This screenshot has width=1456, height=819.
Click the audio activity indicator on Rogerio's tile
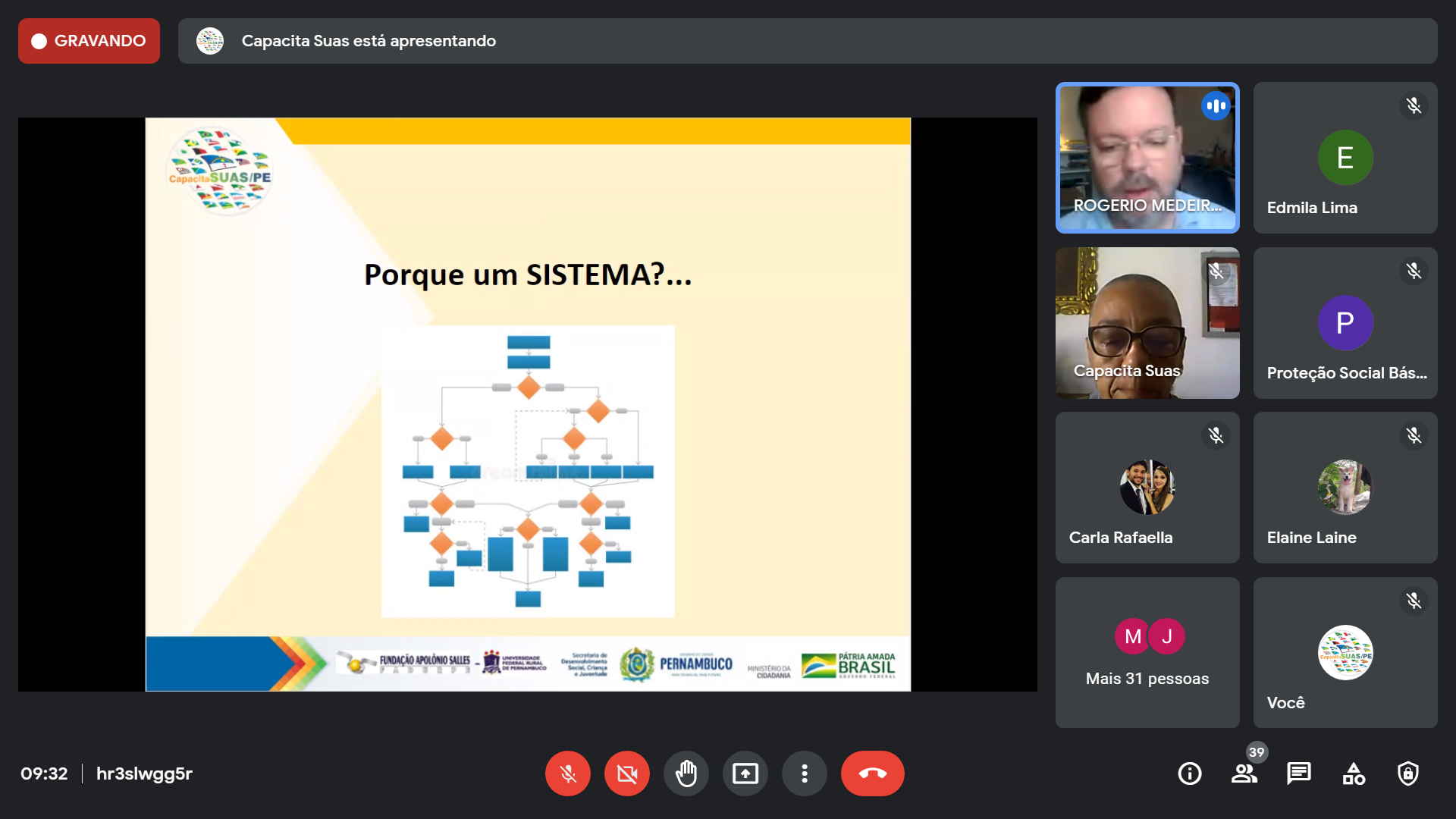tap(1216, 106)
